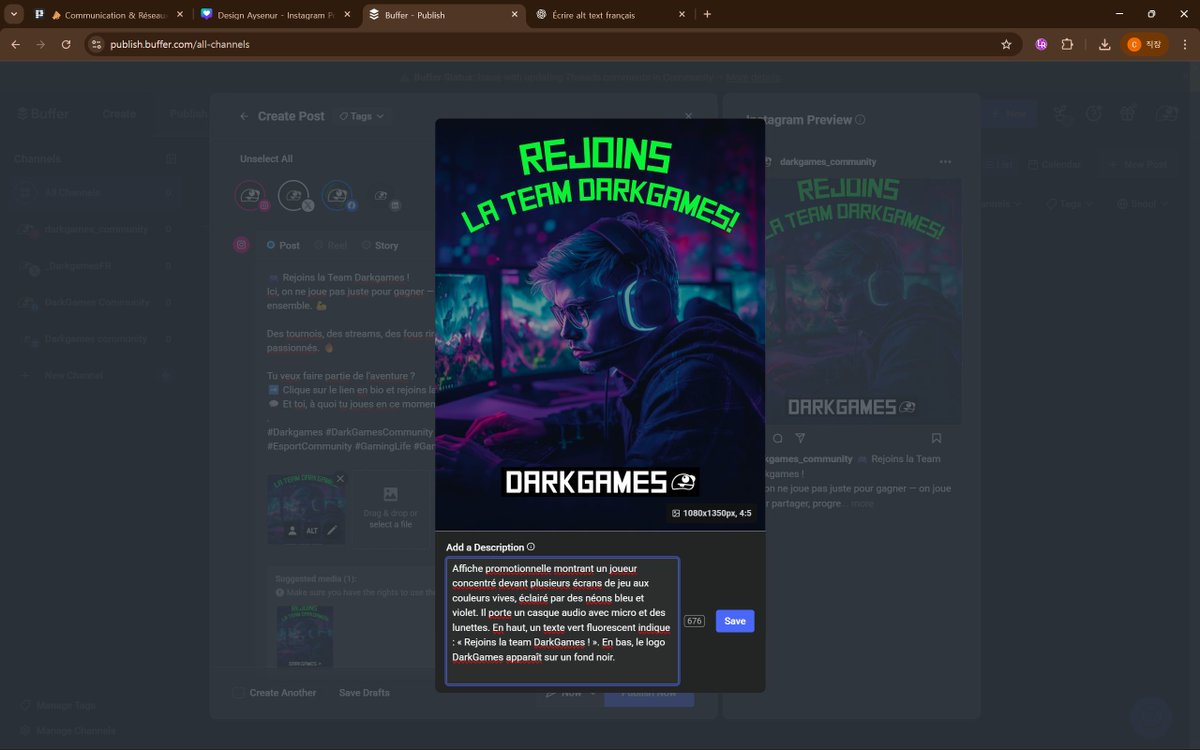Open browser downloads icon
1200x750 pixels.
[1104, 44]
